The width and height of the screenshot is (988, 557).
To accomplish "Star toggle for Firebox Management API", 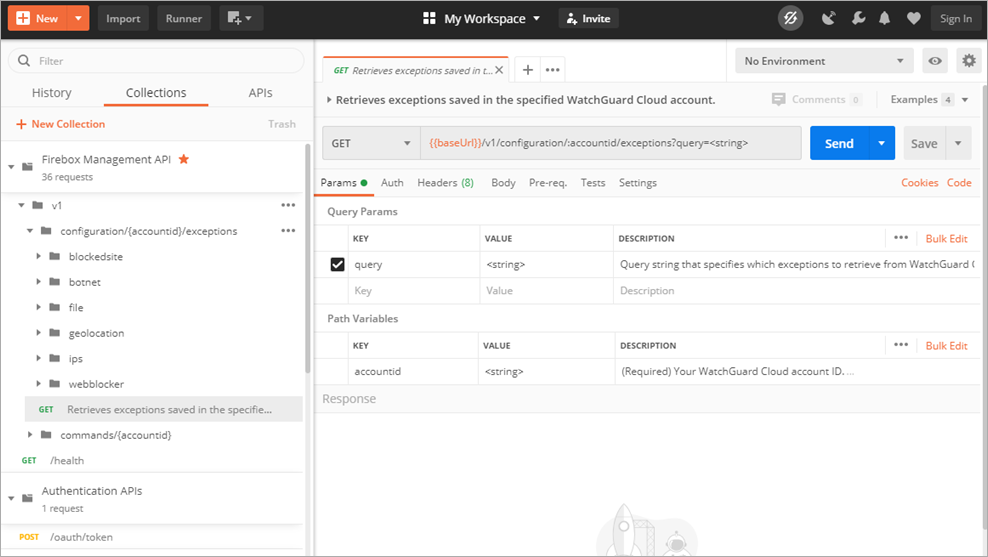I will click(x=183, y=159).
